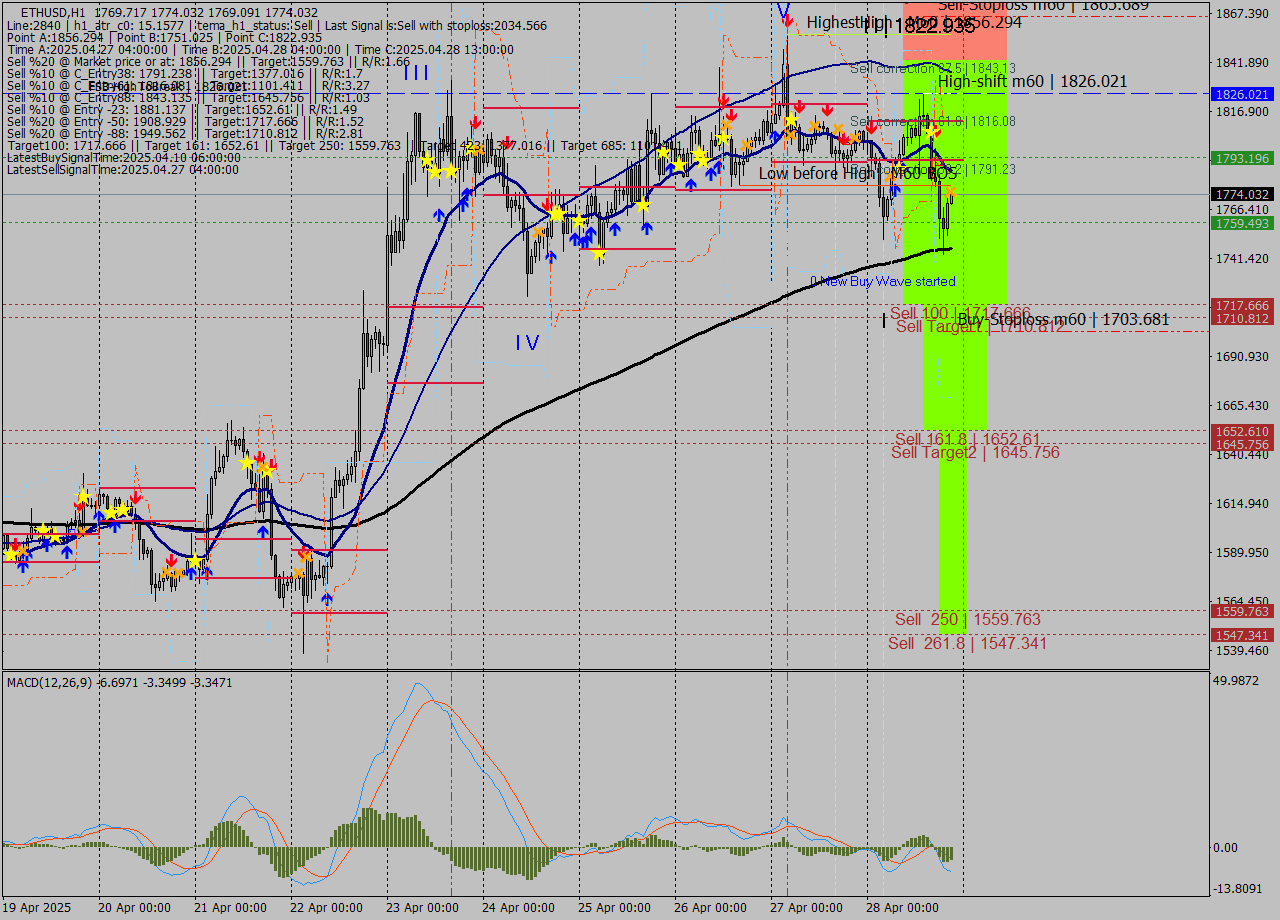Select the current price 1774.032 axis tag
Viewport: 1280px width, 920px height.
point(1240,194)
